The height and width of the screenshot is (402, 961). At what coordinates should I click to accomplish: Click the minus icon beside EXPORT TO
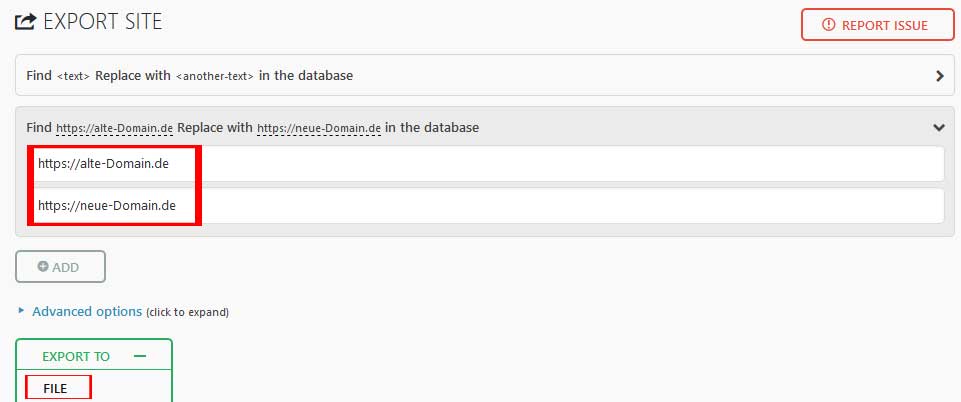pos(140,356)
